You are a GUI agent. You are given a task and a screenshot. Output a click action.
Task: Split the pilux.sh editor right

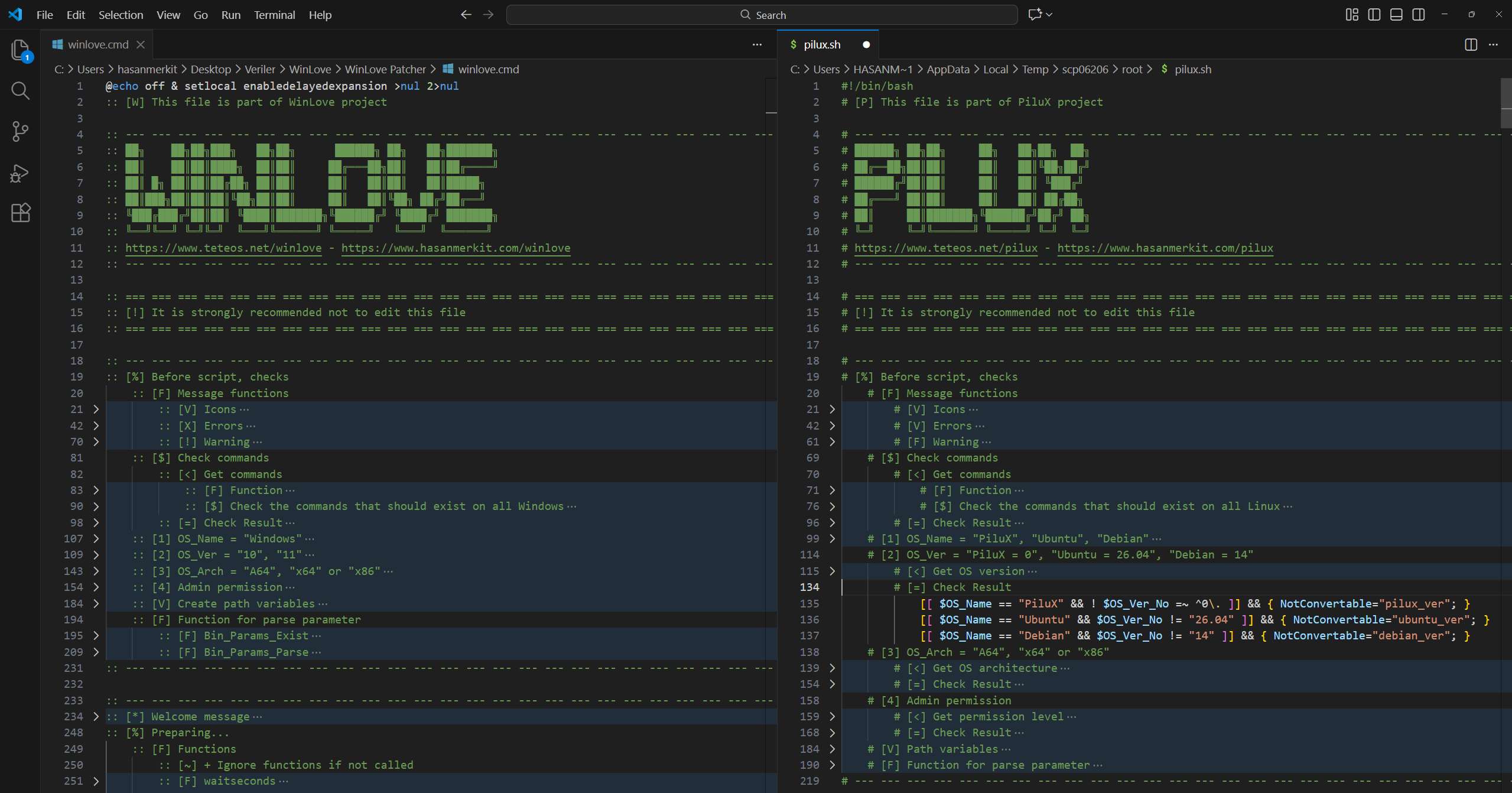tap(1471, 45)
